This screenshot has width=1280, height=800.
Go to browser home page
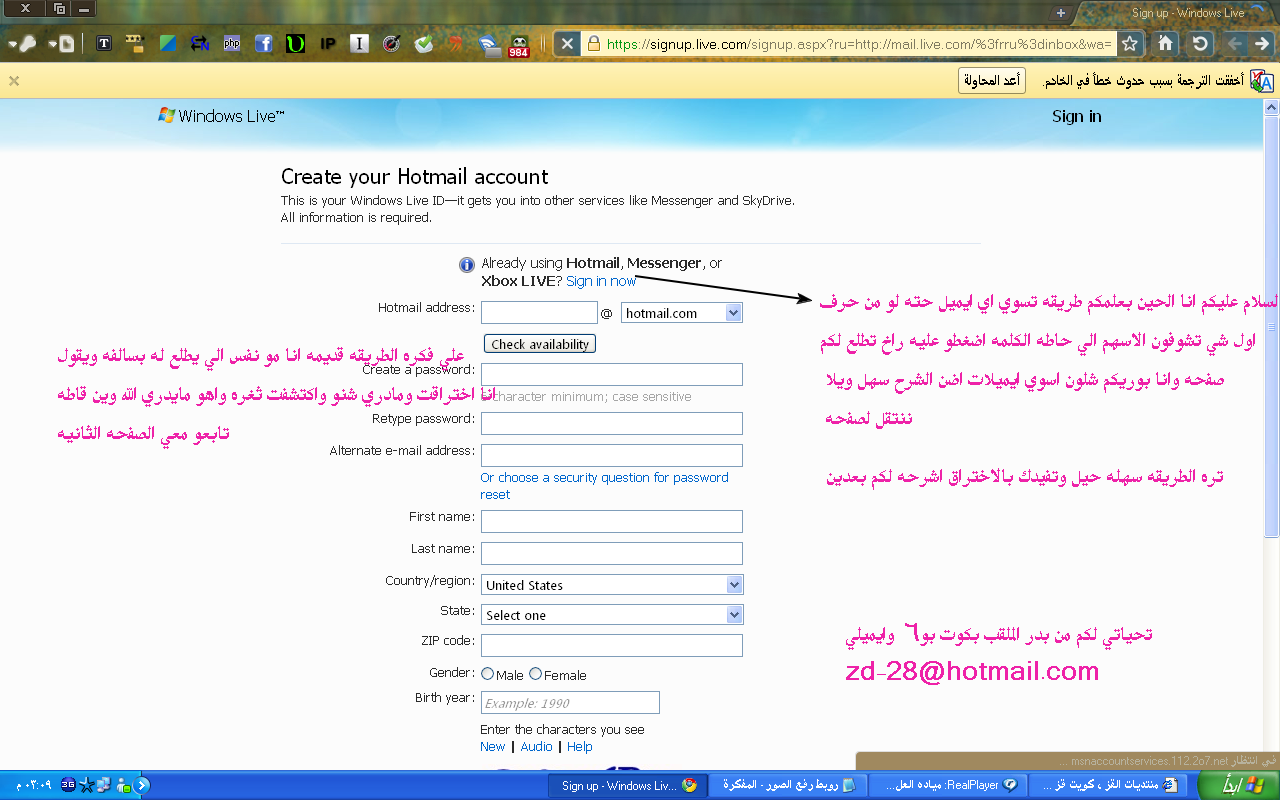click(1165, 44)
